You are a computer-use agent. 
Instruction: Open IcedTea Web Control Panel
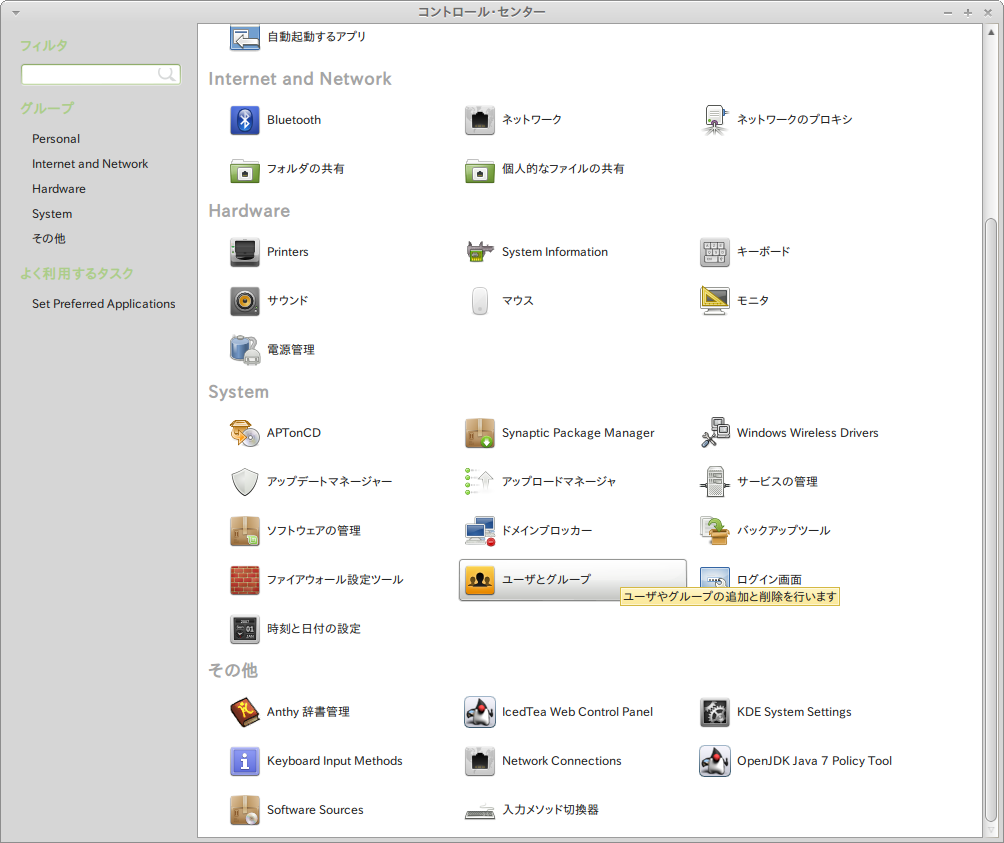(x=479, y=711)
